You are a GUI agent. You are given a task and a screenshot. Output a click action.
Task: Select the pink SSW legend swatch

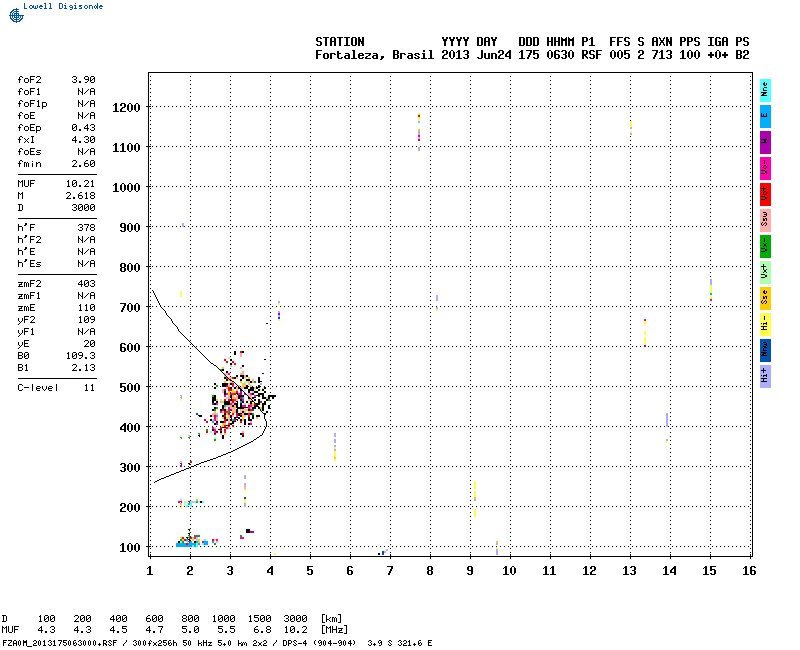[x=765, y=220]
